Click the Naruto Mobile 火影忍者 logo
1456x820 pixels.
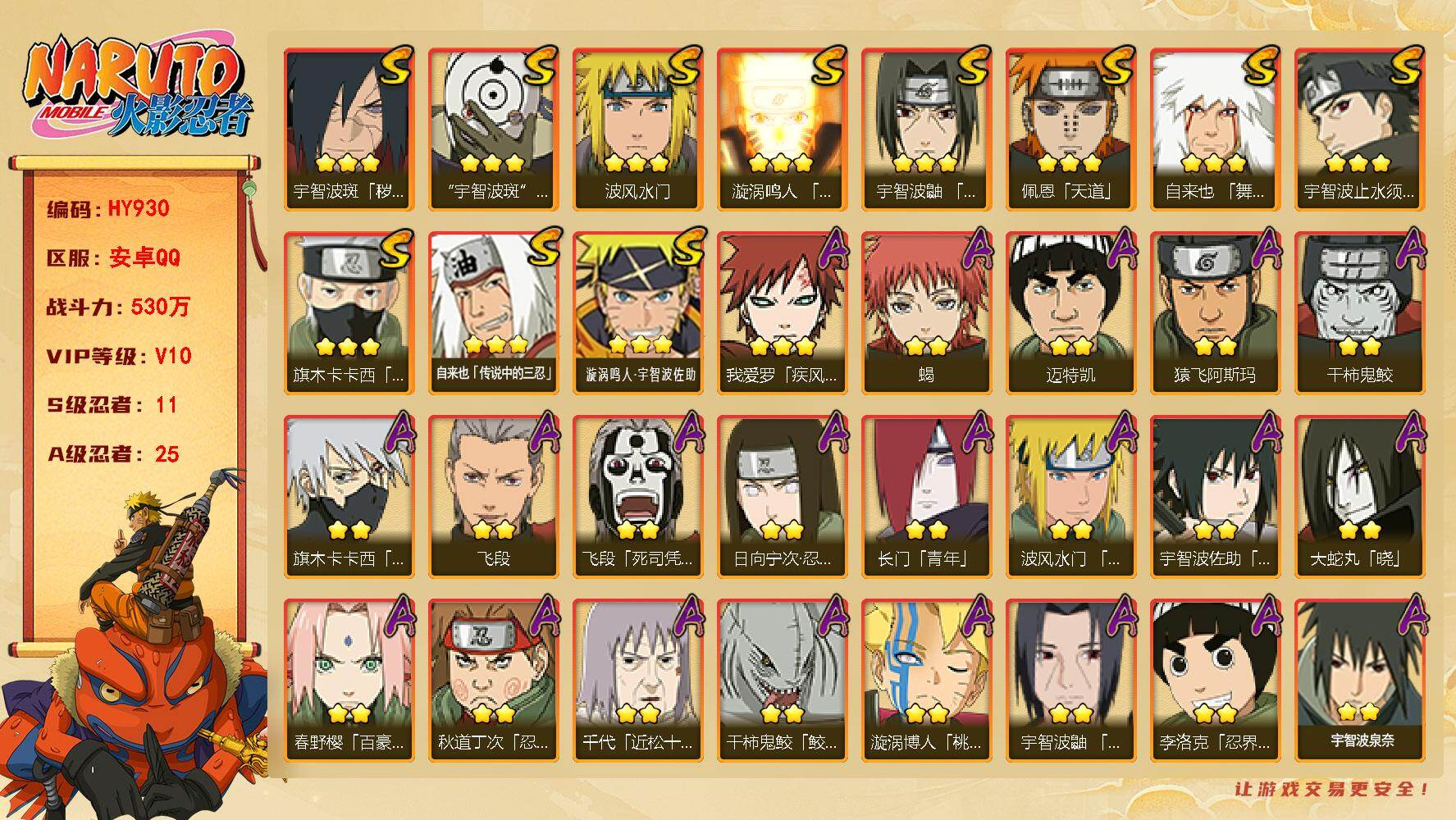tap(136, 89)
